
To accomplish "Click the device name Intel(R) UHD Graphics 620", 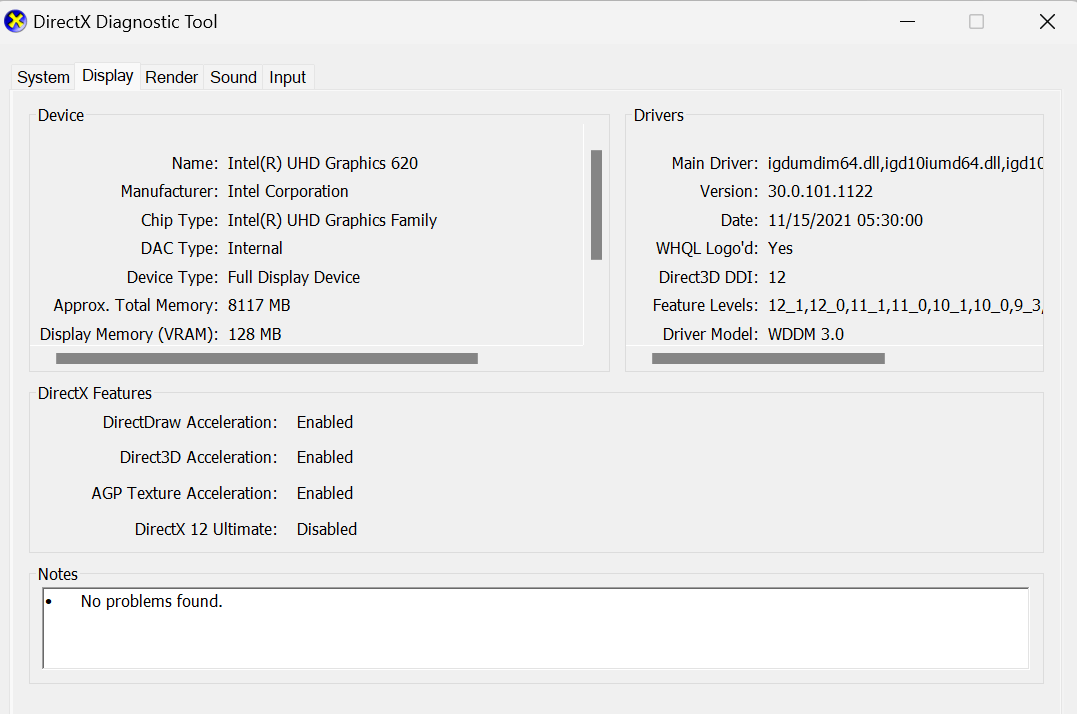I will coord(323,163).
